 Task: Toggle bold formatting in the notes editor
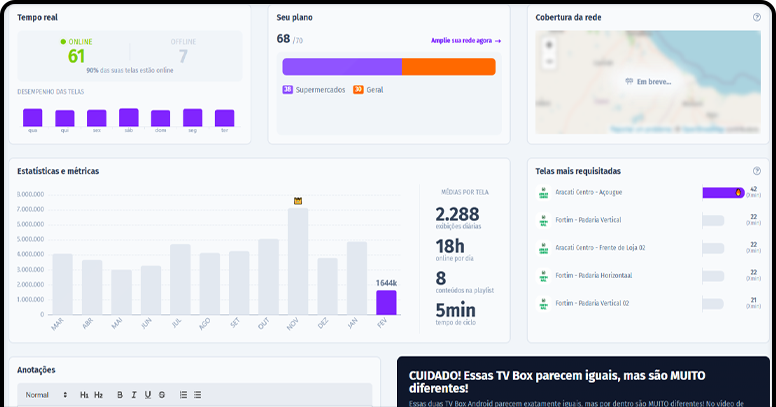119,395
